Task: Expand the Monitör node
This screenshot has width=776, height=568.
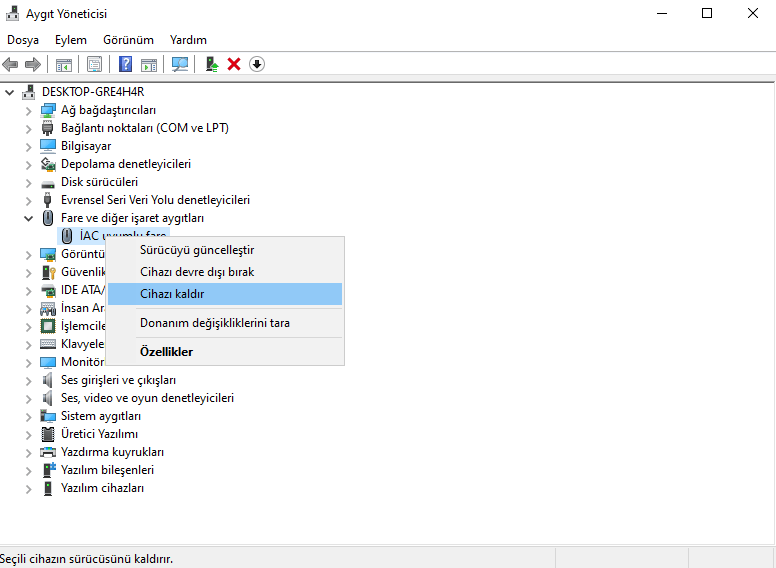Action: [x=29, y=363]
